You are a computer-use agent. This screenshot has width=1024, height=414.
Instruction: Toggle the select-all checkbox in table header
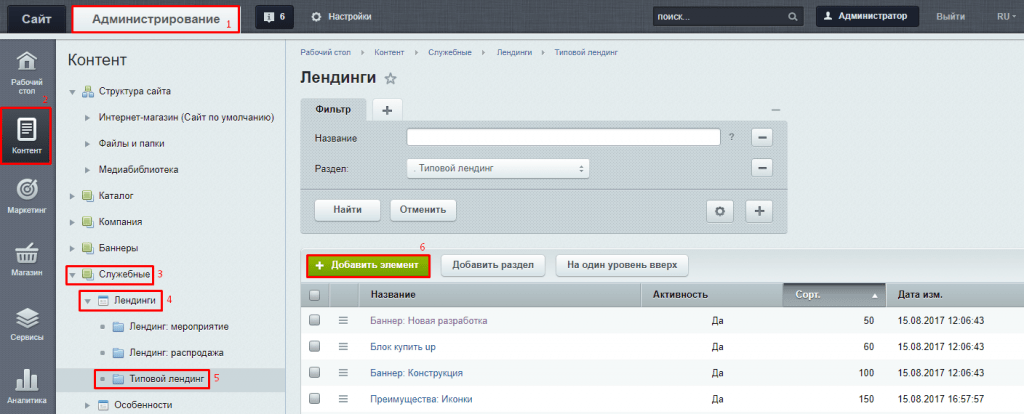[x=315, y=295]
